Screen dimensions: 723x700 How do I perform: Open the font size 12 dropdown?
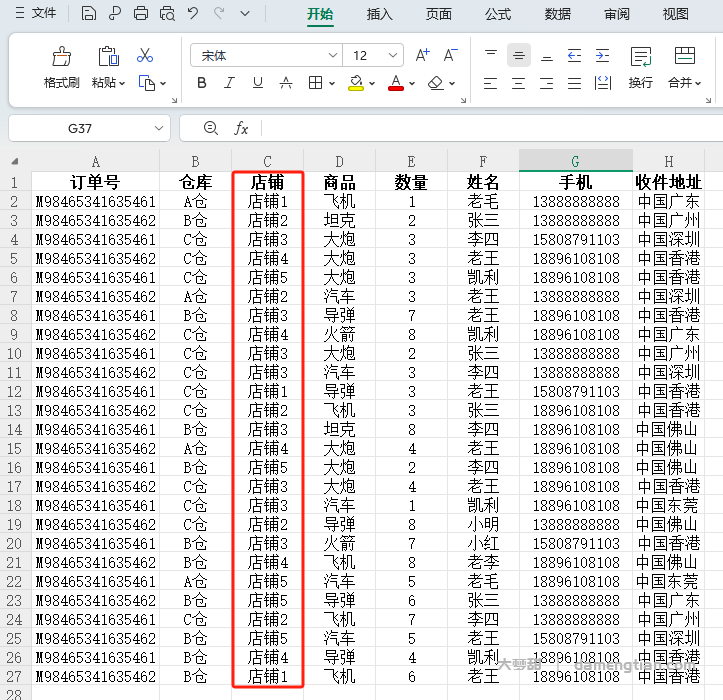pyautogui.click(x=393, y=56)
